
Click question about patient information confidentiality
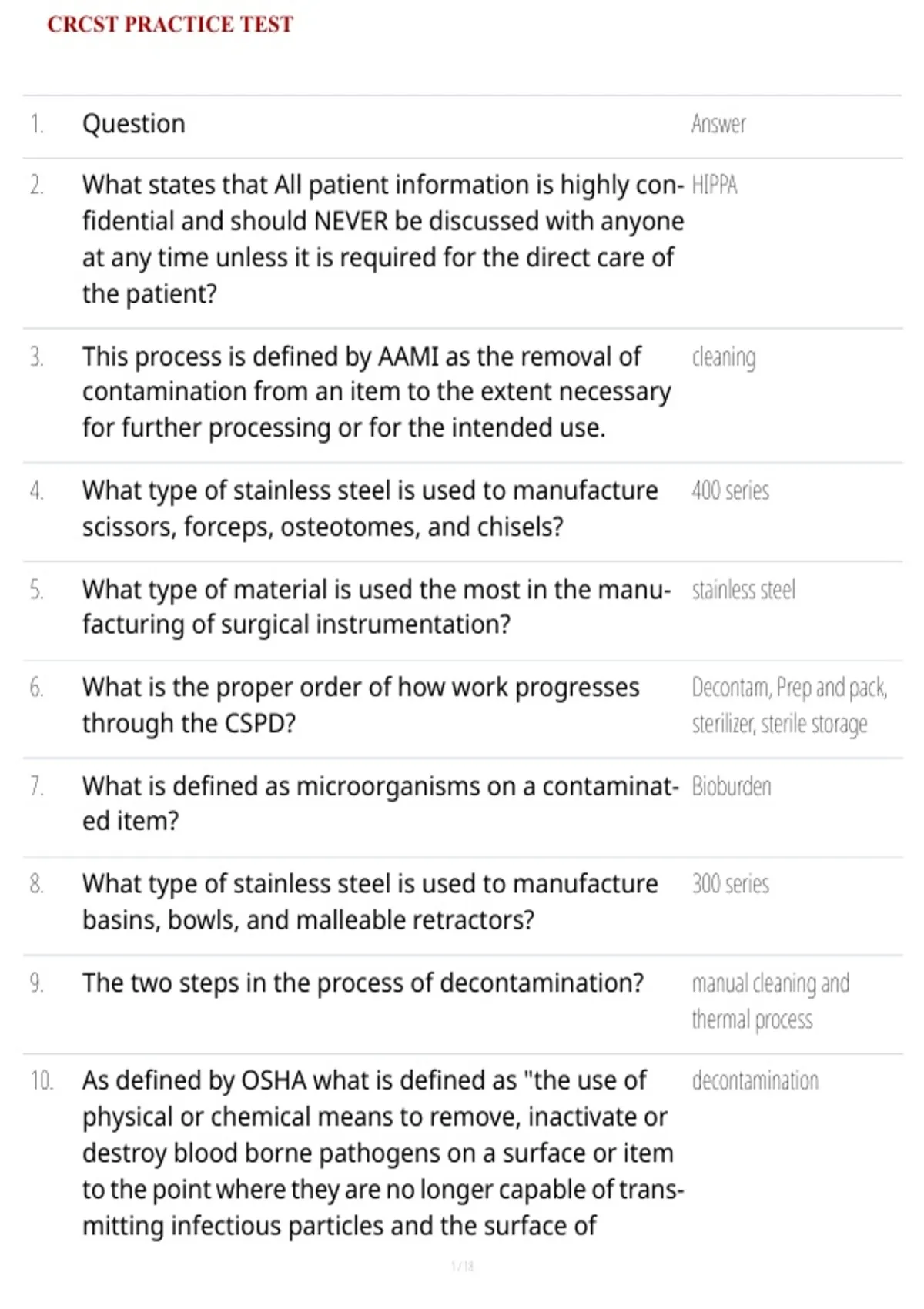(x=383, y=239)
